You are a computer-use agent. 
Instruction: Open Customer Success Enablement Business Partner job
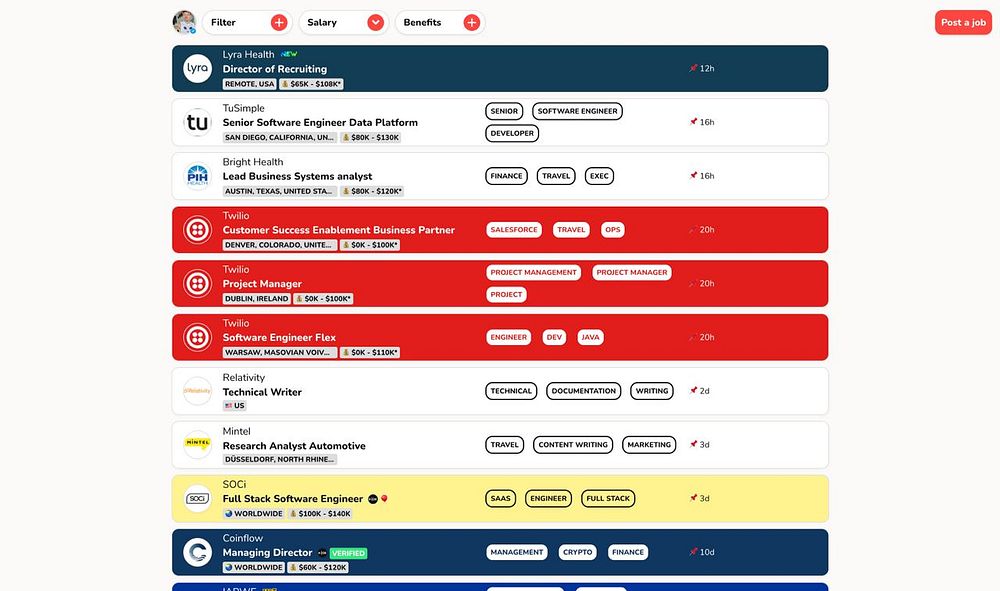pos(339,230)
